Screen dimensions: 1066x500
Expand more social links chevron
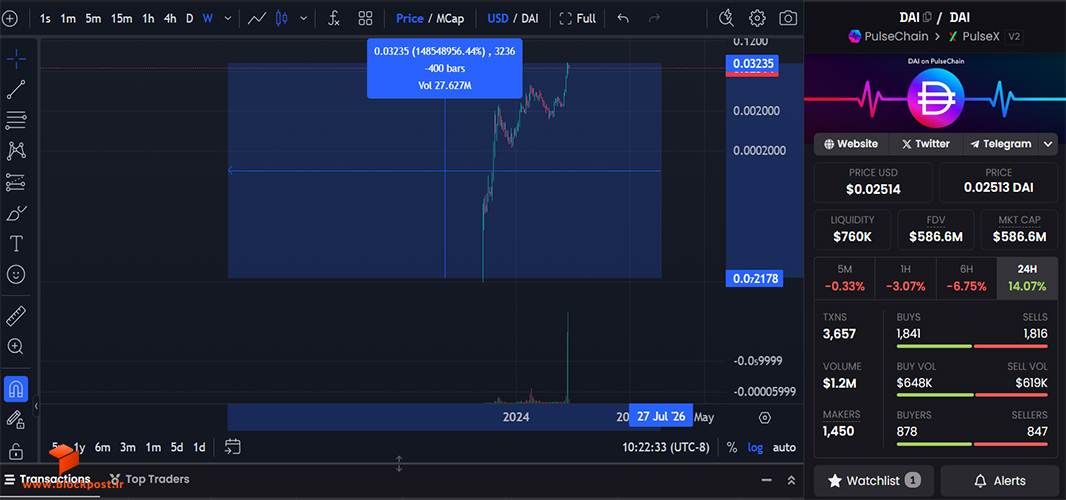coord(1048,144)
